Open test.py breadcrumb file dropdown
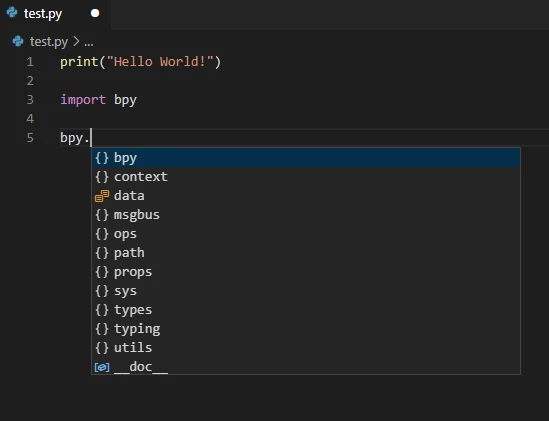This screenshot has width=549, height=421. 49,42
